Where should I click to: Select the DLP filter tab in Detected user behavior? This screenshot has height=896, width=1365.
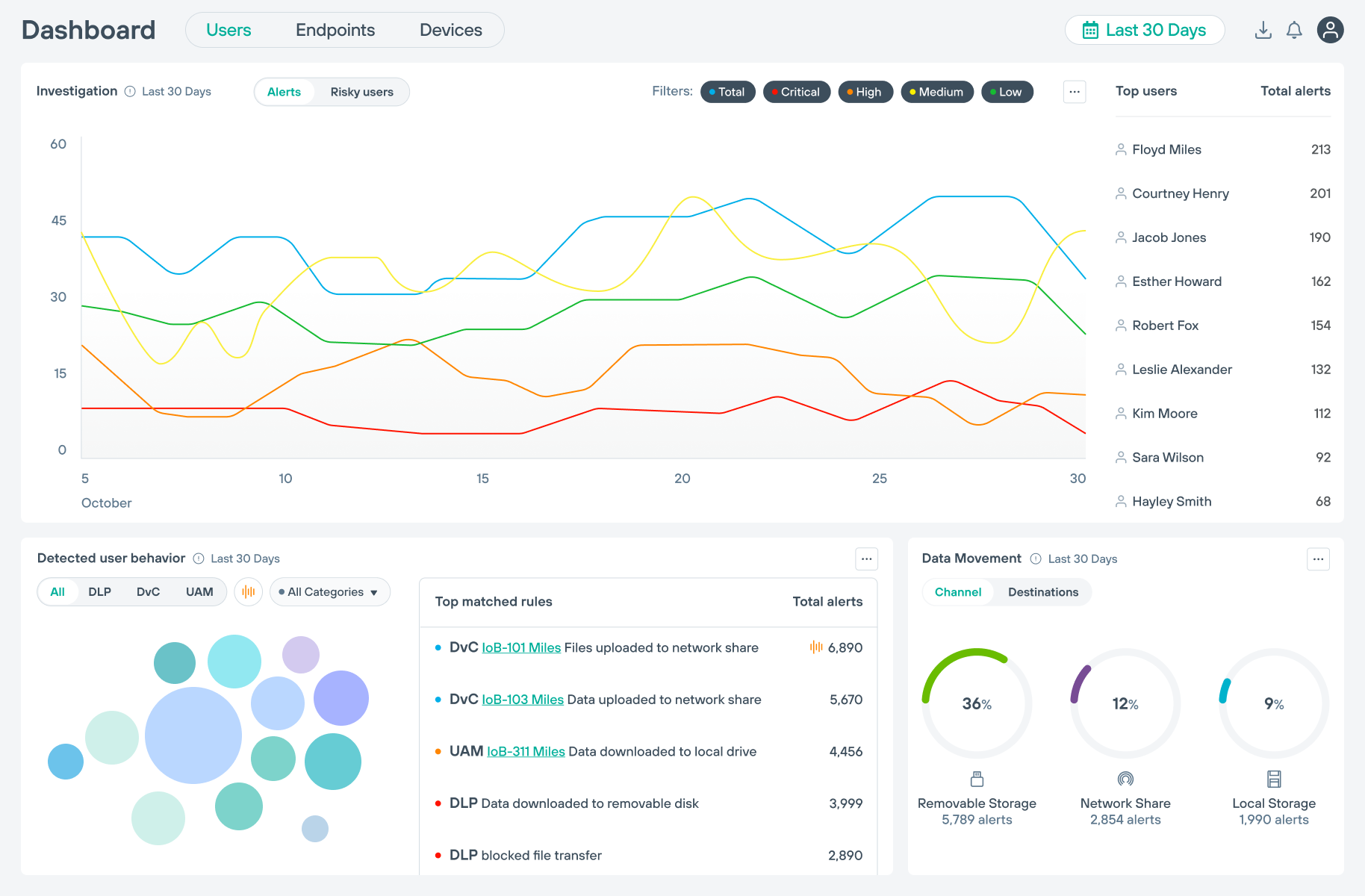click(100, 591)
